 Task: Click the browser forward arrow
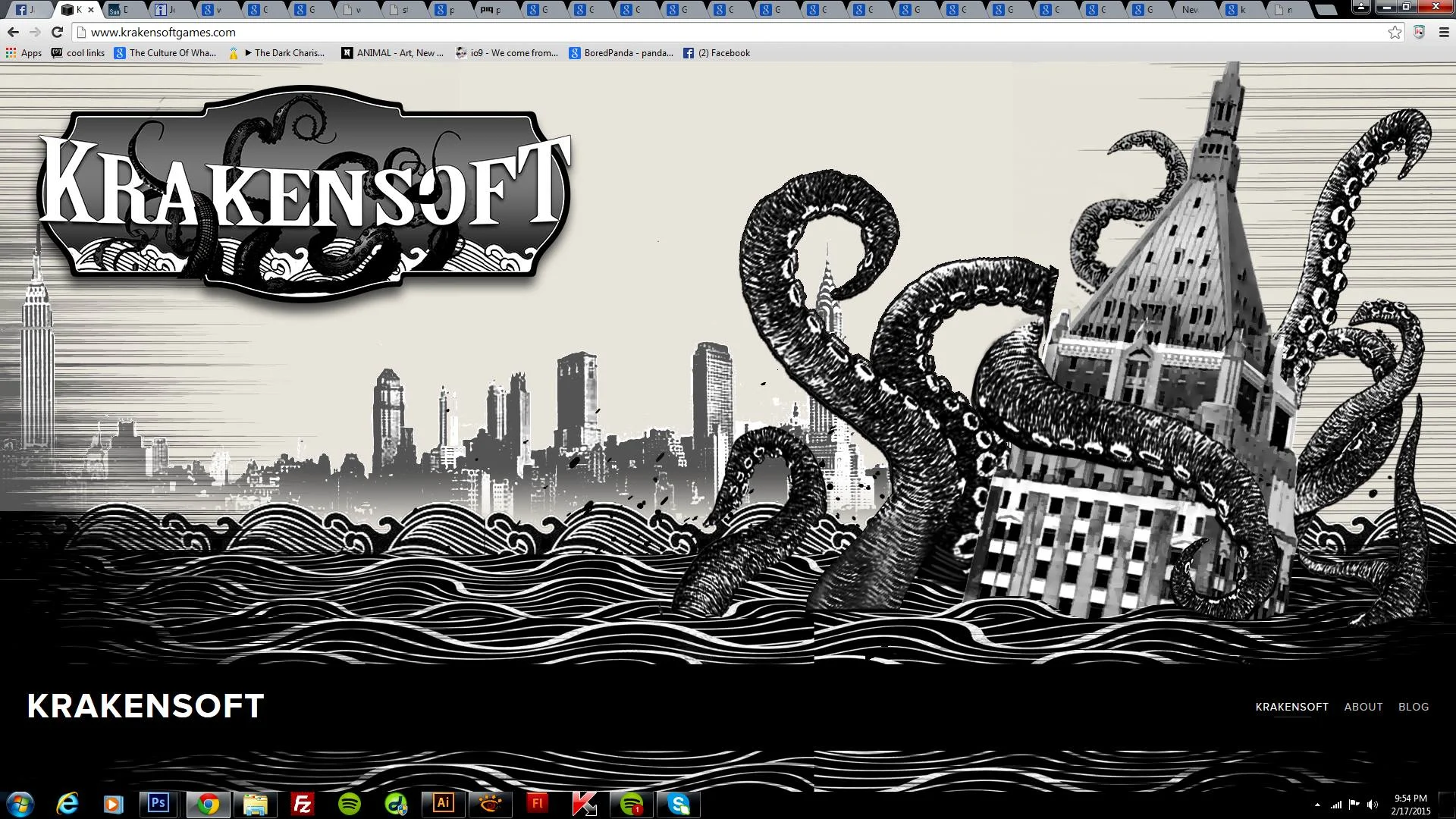35,32
